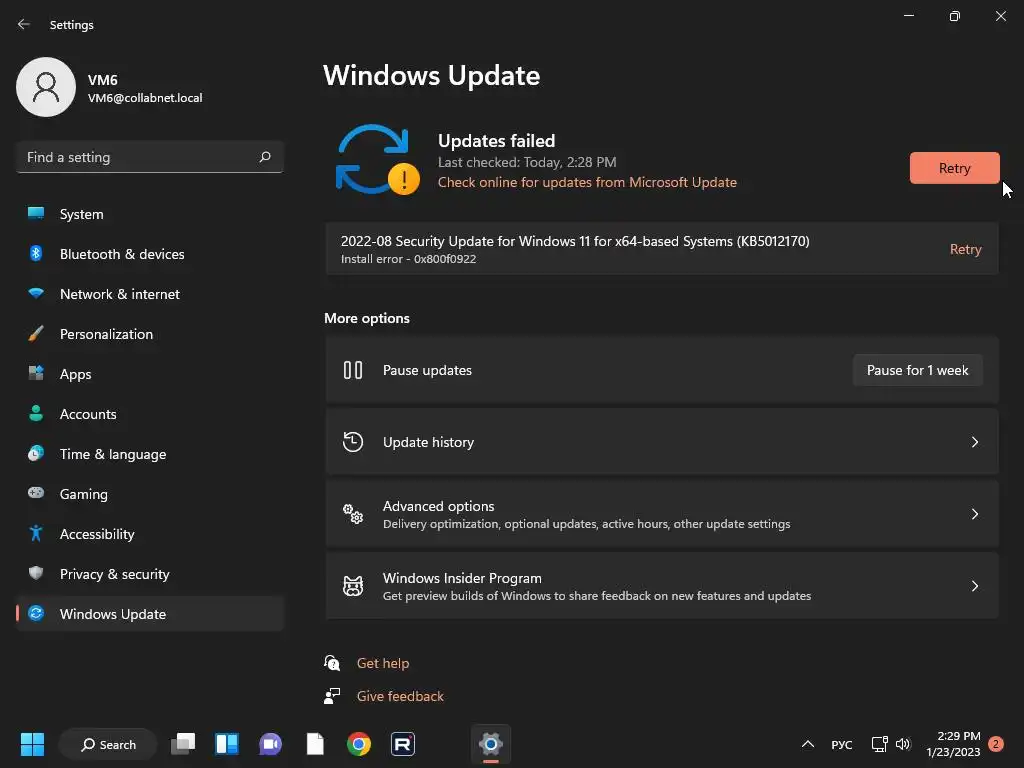Open the notification badge showing 2
Image resolution: width=1024 pixels, height=768 pixels.
point(995,744)
